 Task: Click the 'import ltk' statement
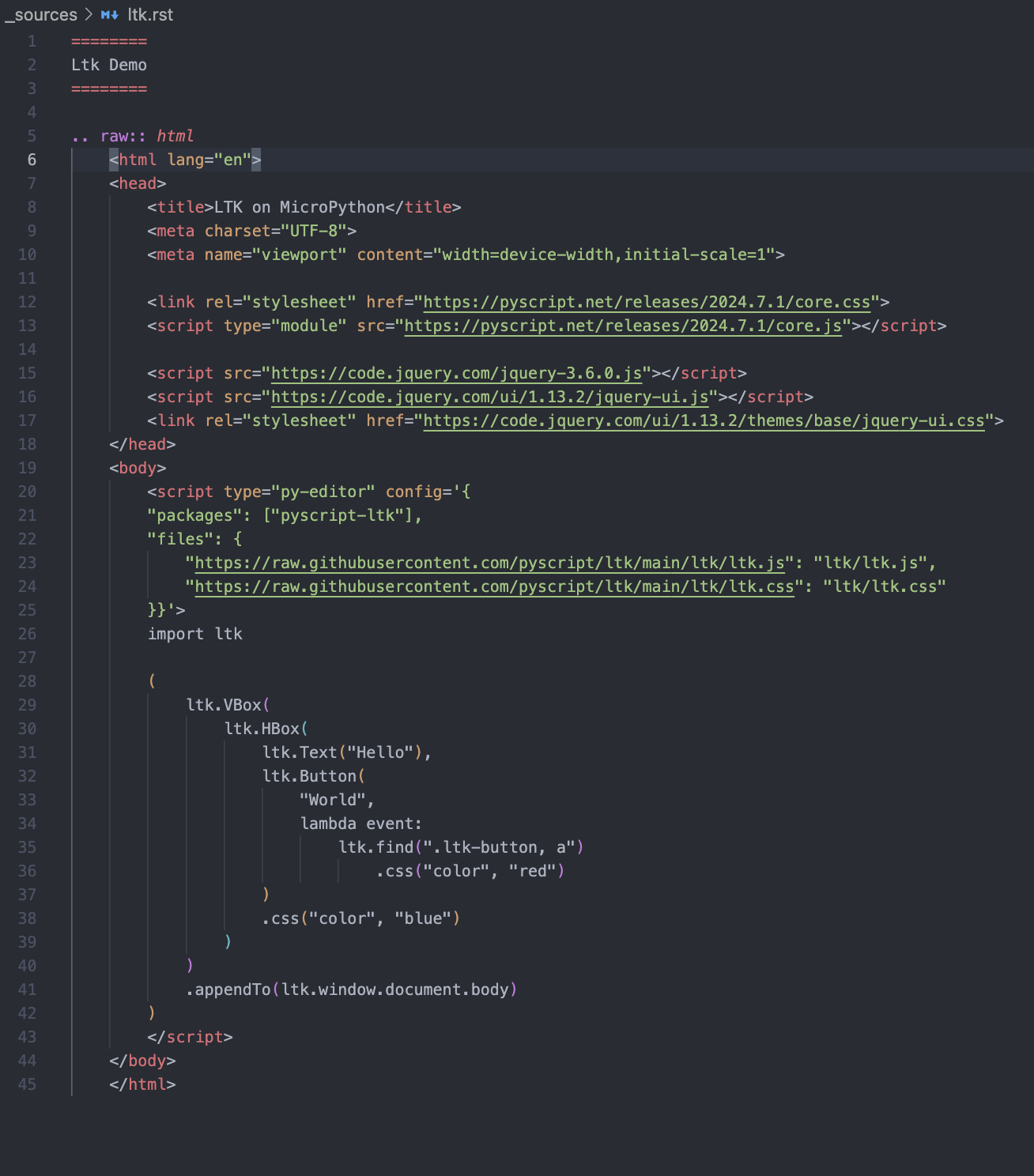pyautogui.click(x=194, y=634)
